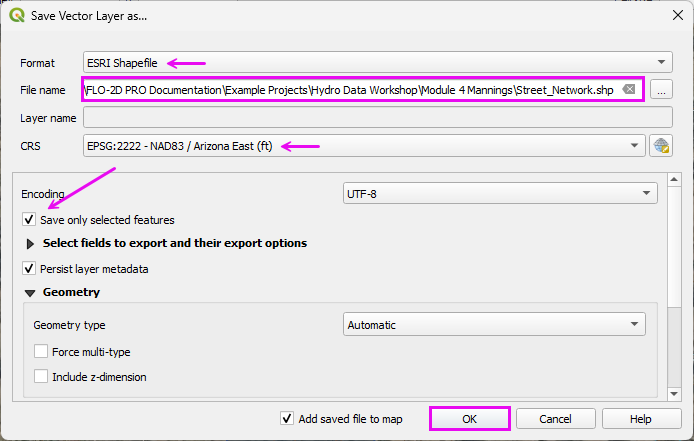
Task: Toggle Save only selected features checkbox
Action: (28, 220)
